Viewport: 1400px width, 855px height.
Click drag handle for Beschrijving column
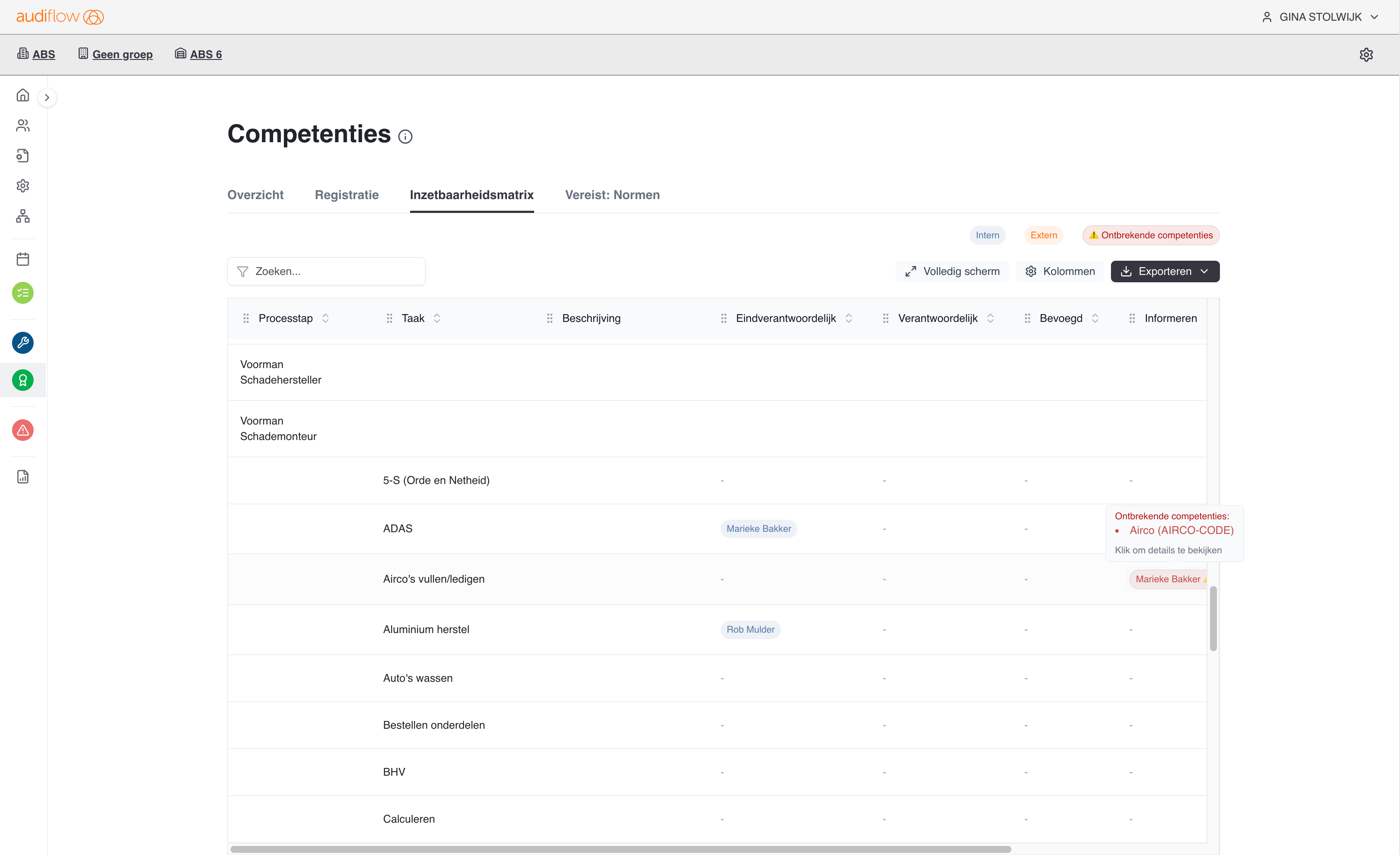[549, 318]
